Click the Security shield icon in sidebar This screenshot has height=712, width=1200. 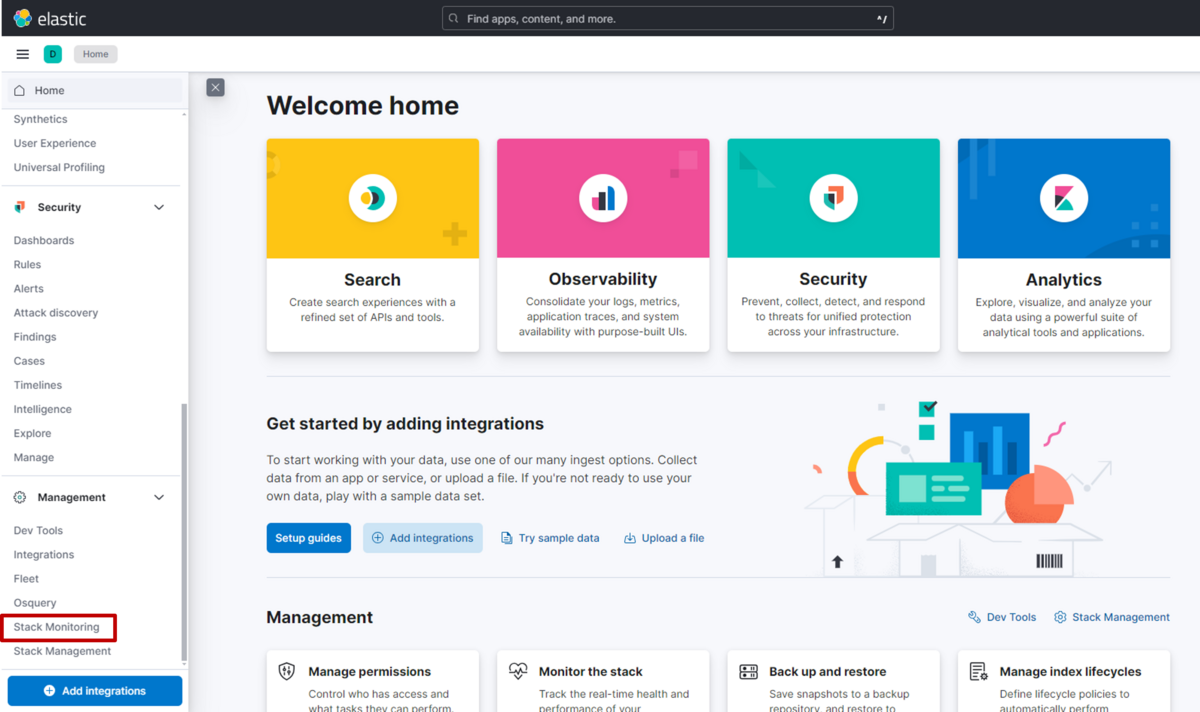[x=20, y=207]
